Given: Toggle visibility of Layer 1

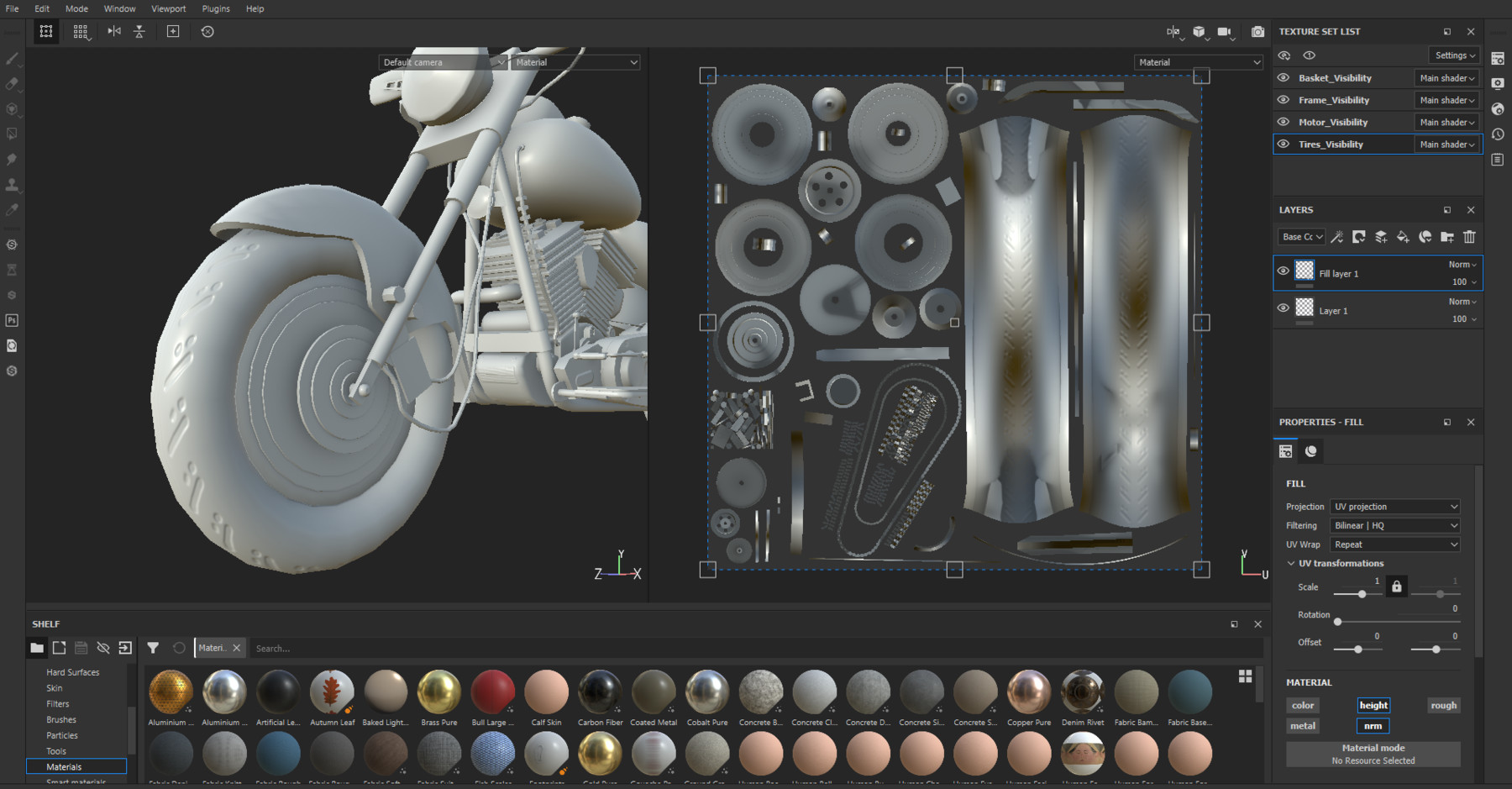Looking at the screenshot, I should pyautogui.click(x=1283, y=308).
